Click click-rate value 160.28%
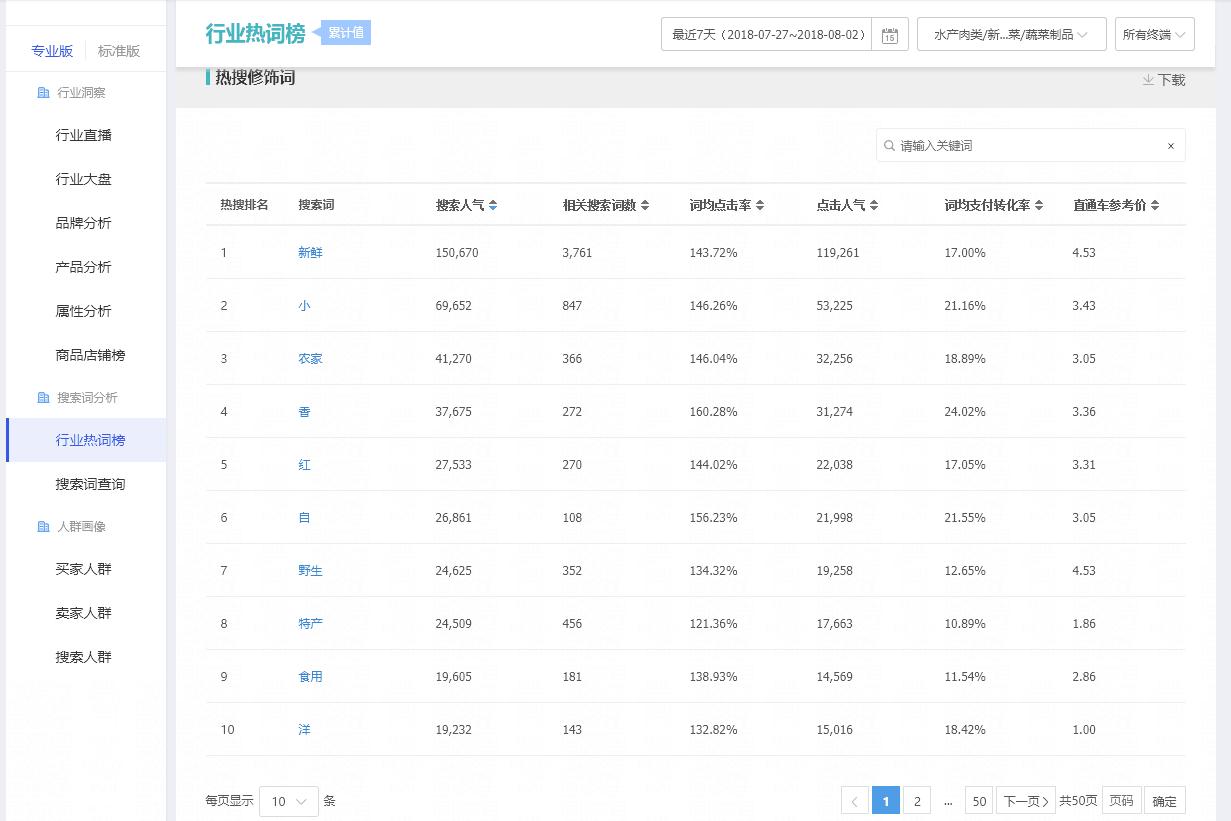Viewport: 1231px width, 821px height. (713, 412)
